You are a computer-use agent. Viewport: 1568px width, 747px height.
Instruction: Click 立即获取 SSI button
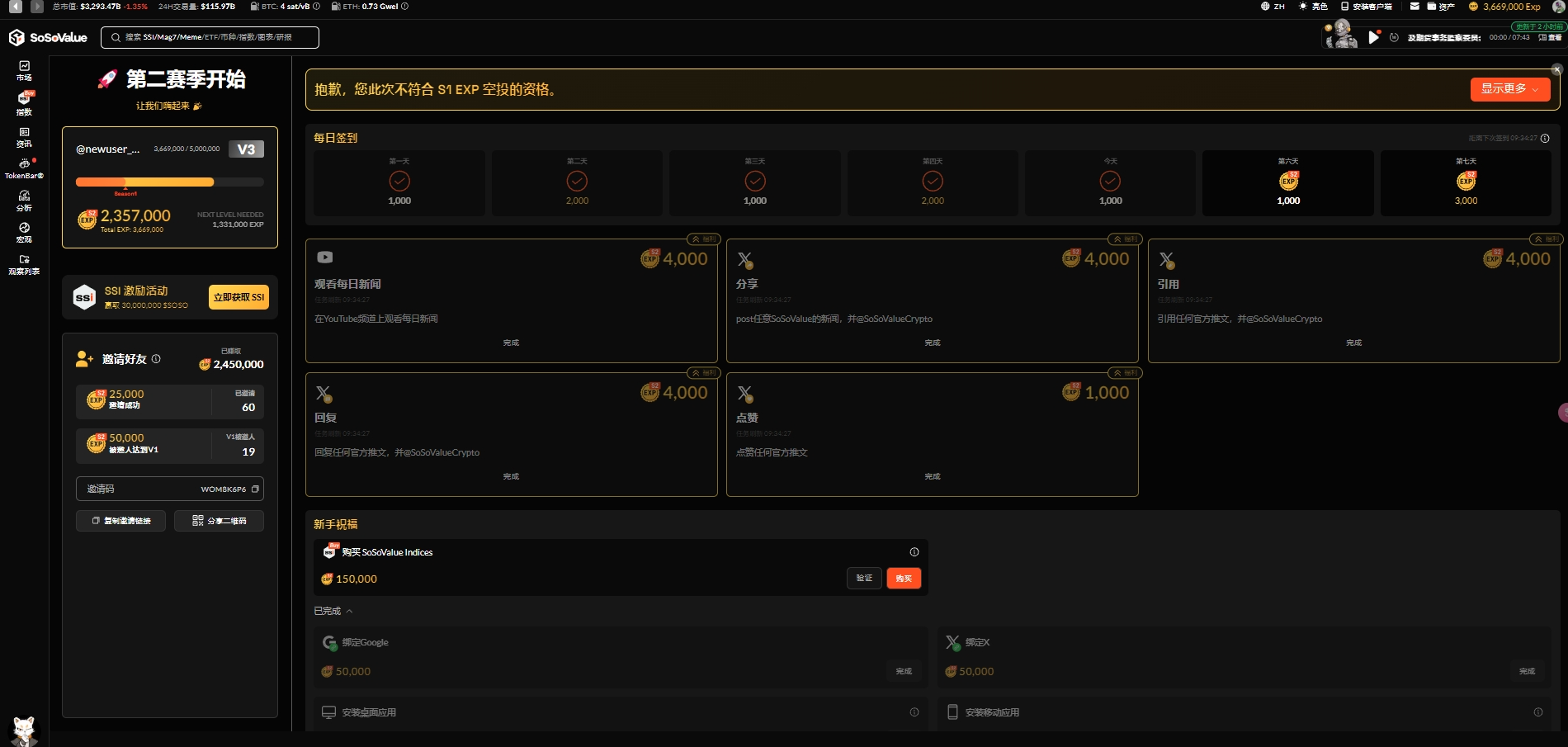coord(239,297)
